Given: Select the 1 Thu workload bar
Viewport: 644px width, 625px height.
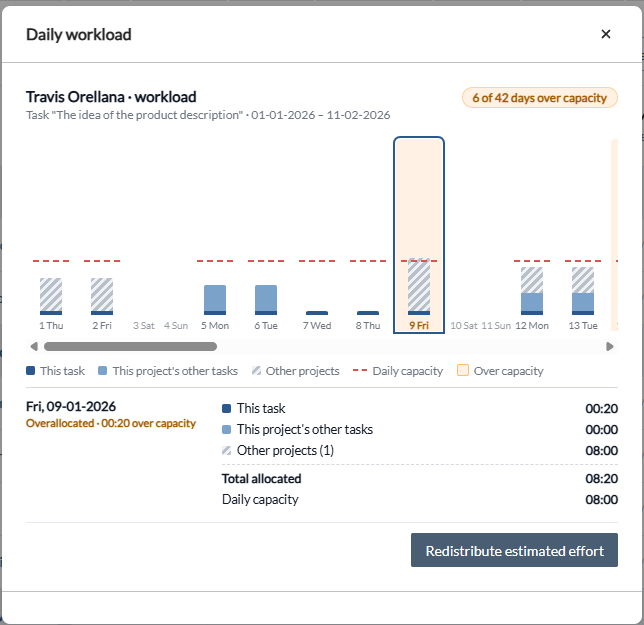Looking at the screenshot, I should coord(51,296).
